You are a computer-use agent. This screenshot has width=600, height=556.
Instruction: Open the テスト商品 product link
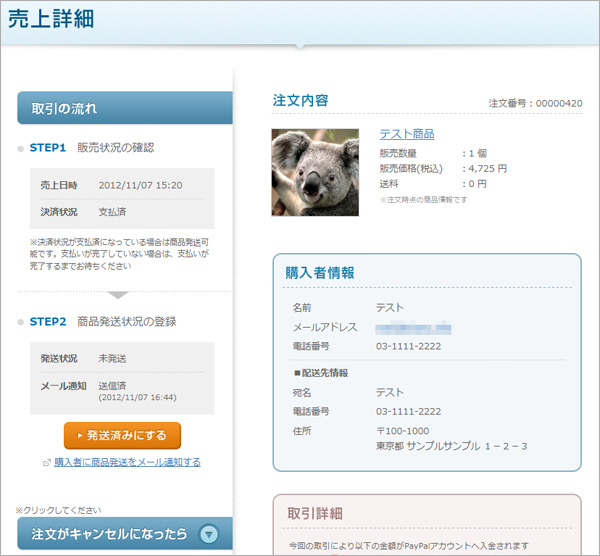pyautogui.click(x=406, y=134)
